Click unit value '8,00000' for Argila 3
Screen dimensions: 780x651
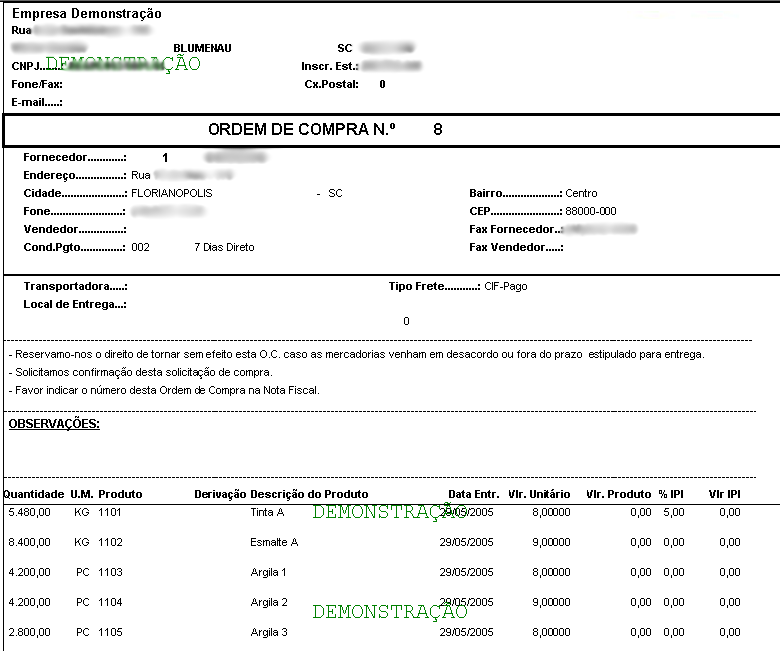(551, 632)
